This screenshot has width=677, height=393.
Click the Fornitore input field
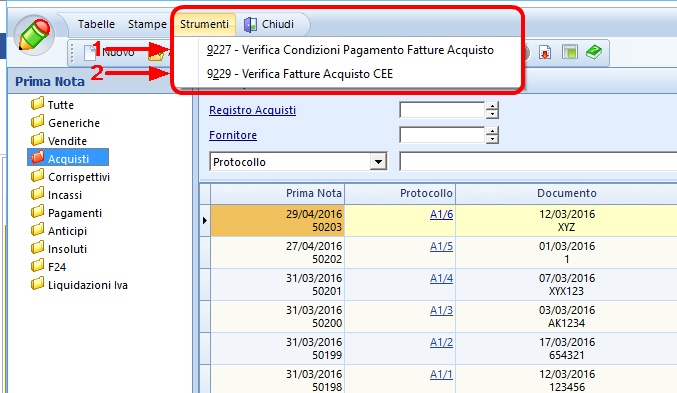coord(442,135)
